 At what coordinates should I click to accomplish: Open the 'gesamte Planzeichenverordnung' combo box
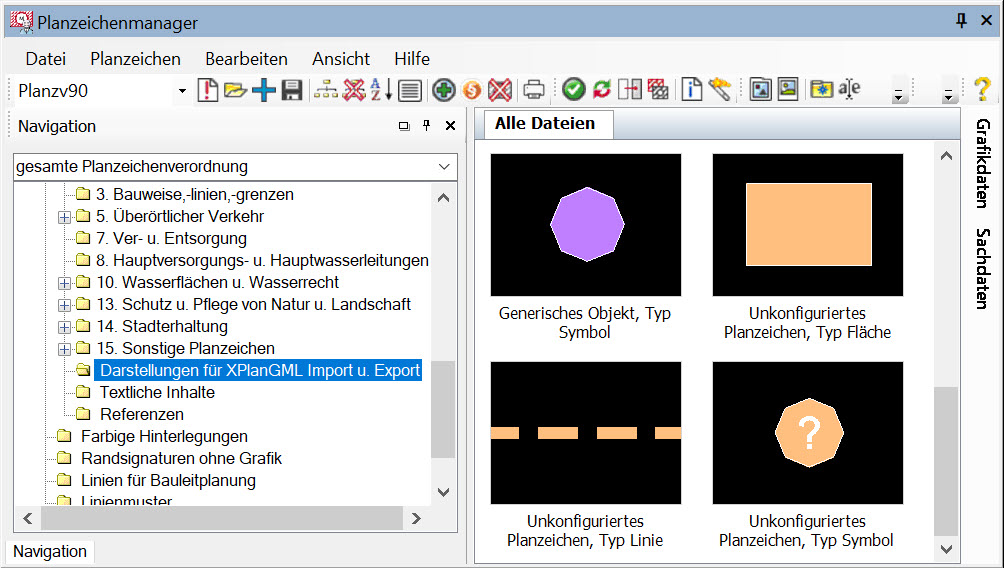point(444,167)
